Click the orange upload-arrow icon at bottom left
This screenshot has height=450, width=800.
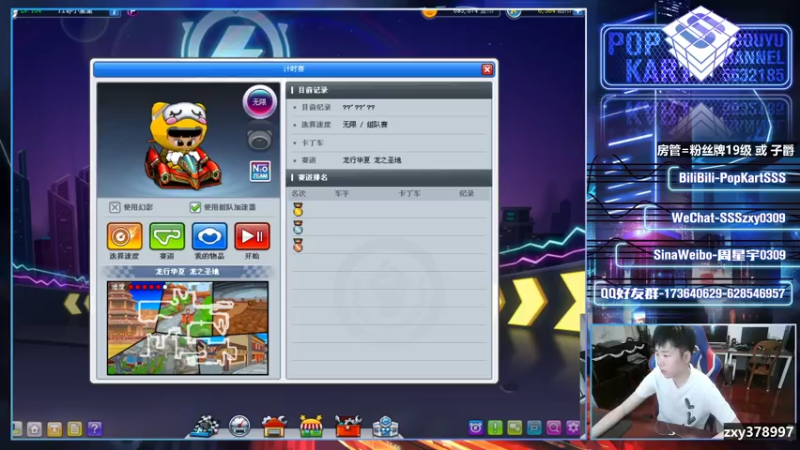(55, 429)
